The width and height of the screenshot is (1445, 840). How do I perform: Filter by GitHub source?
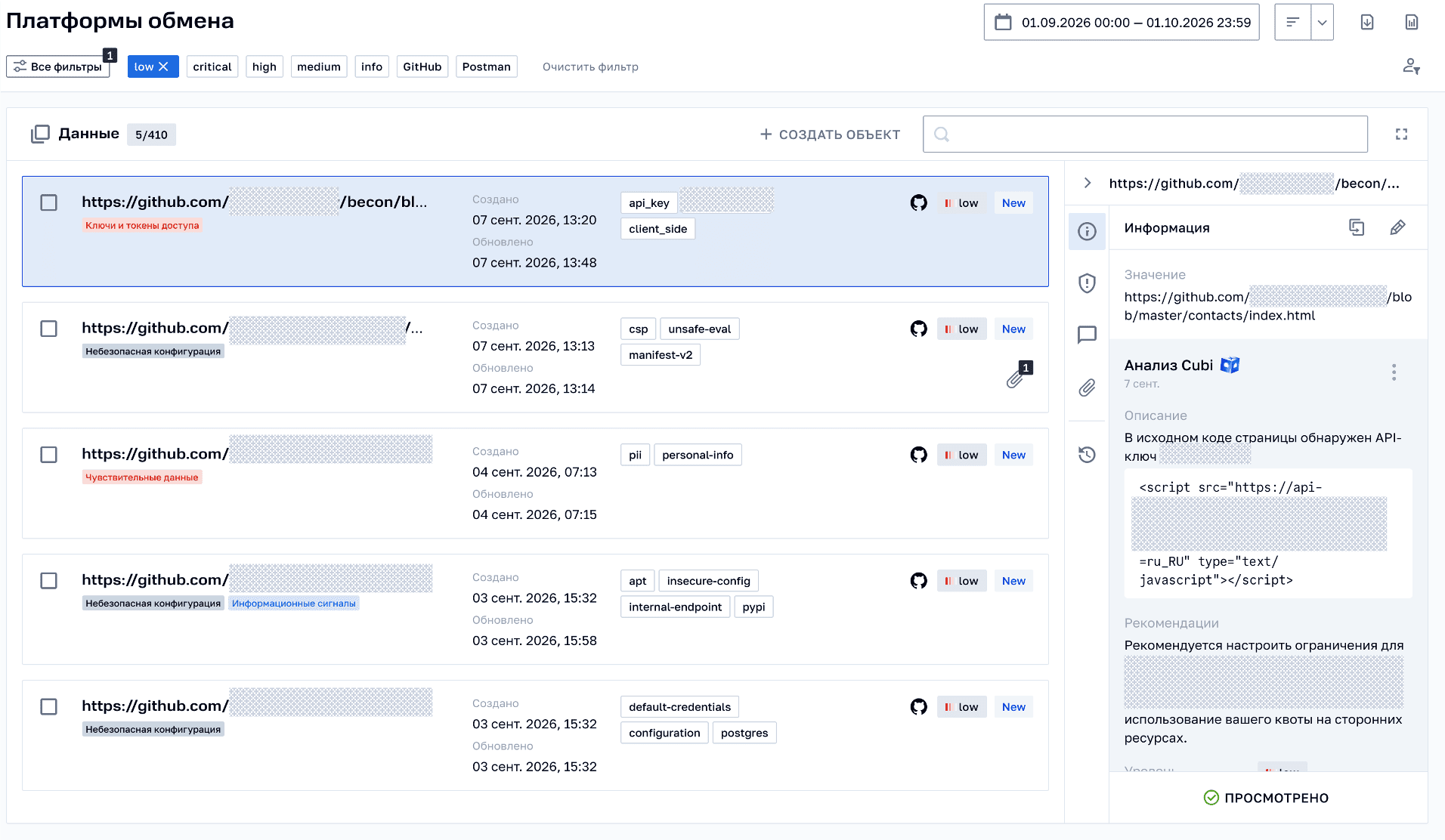(422, 66)
